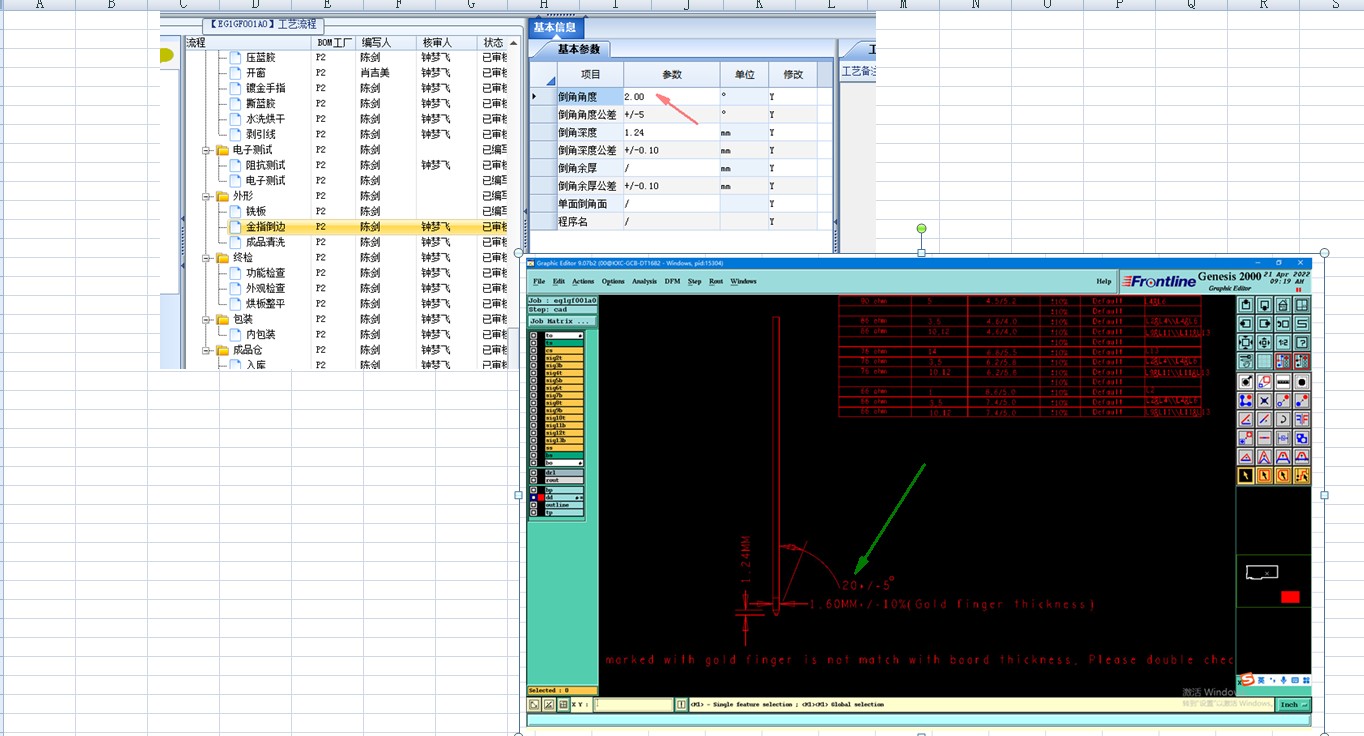Collapse the 电子测试 folder in process tree
Image resolution: width=1364 pixels, height=736 pixels.
(207, 150)
